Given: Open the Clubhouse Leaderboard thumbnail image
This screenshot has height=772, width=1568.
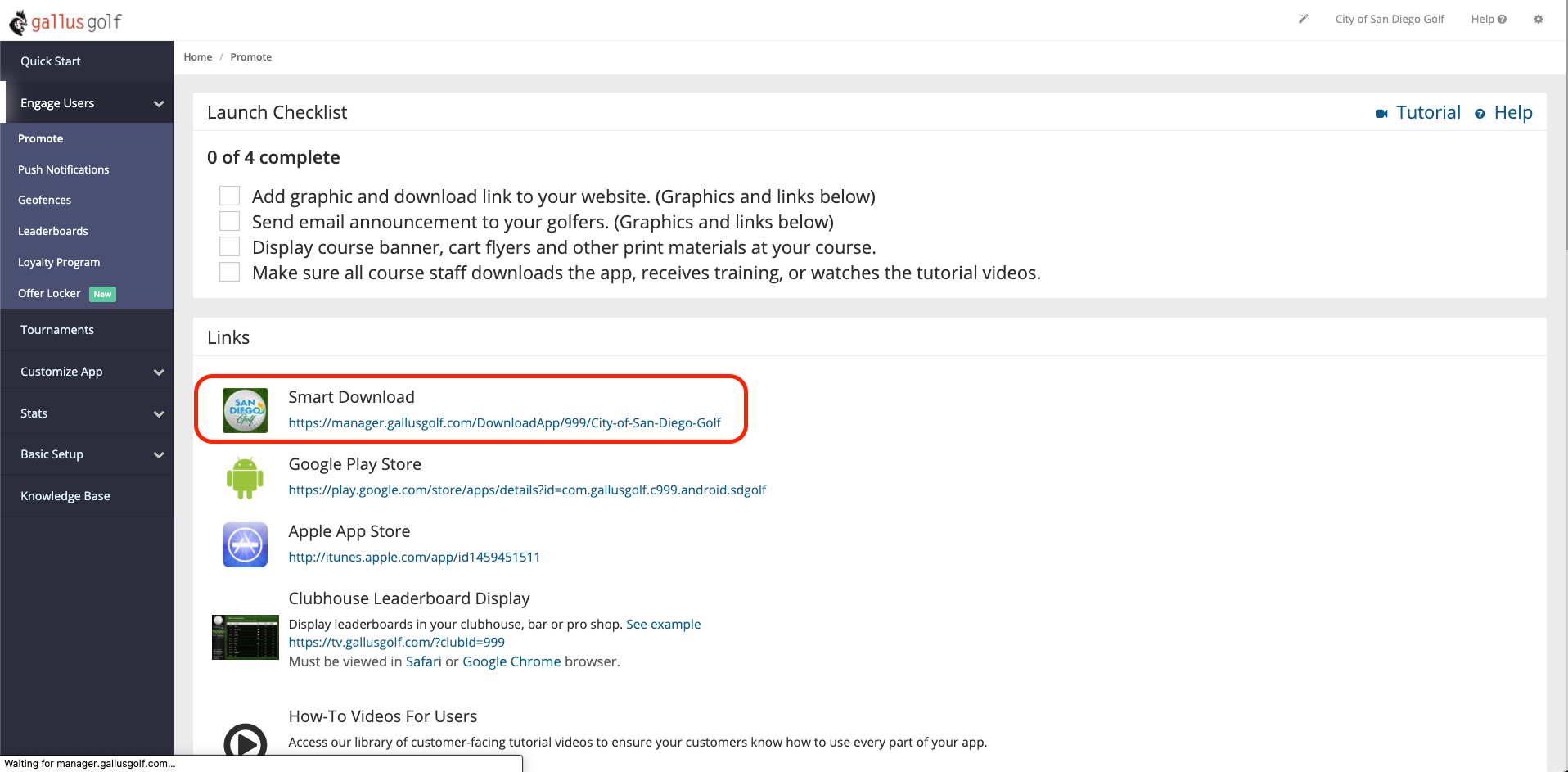Looking at the screenshot, I should [245, 637].
